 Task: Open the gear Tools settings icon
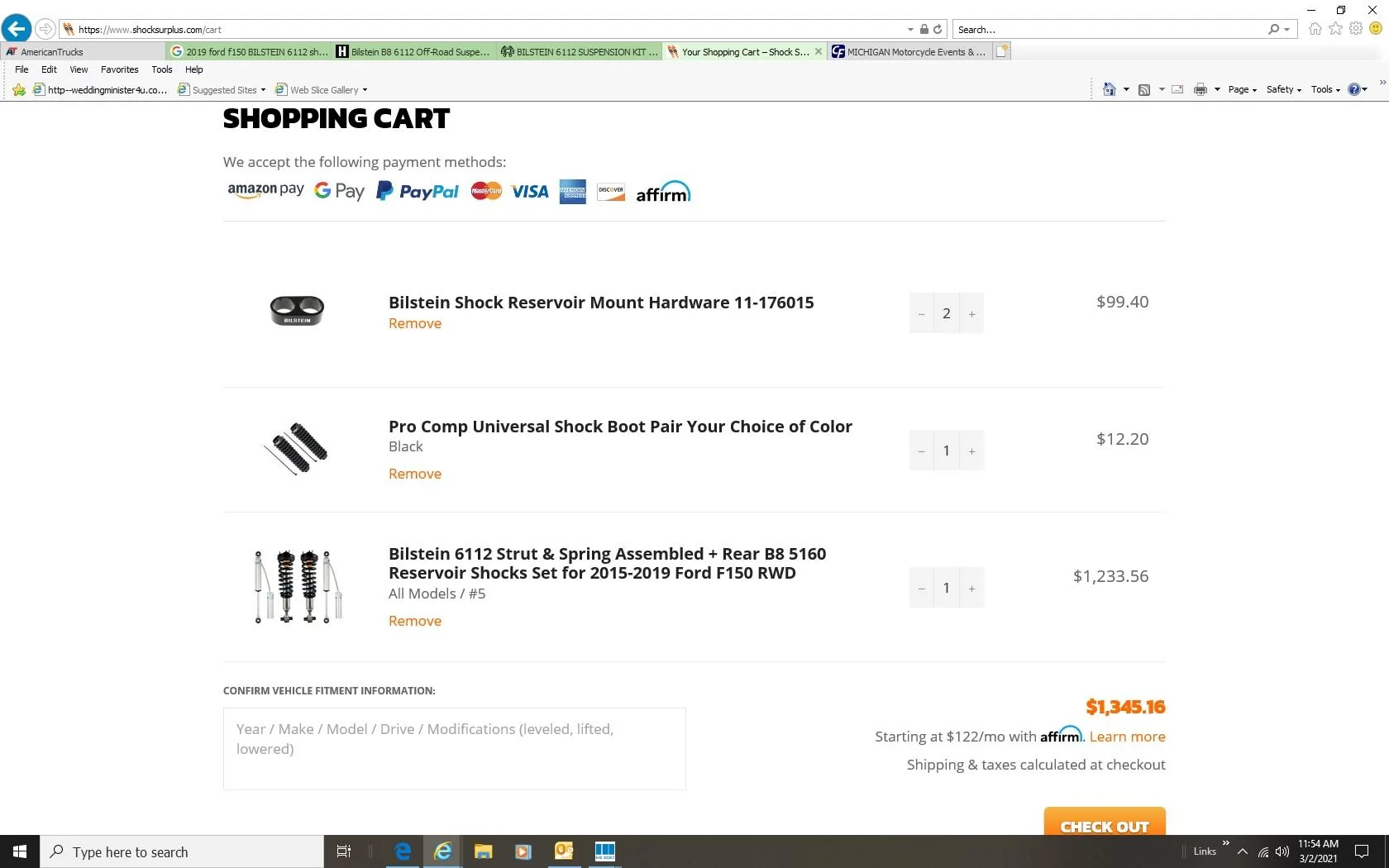tap(1356, 29)
